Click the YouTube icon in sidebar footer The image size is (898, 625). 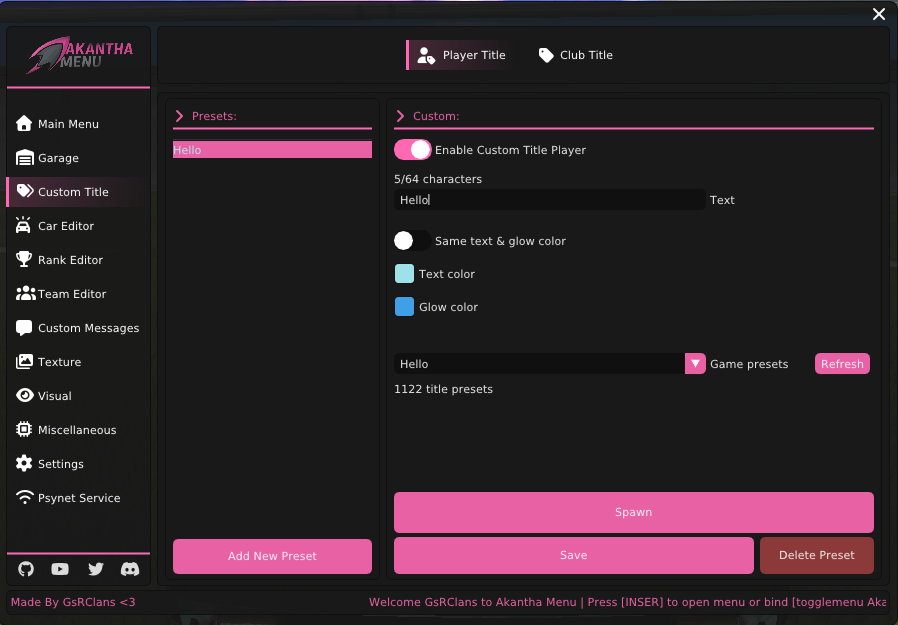60,569
